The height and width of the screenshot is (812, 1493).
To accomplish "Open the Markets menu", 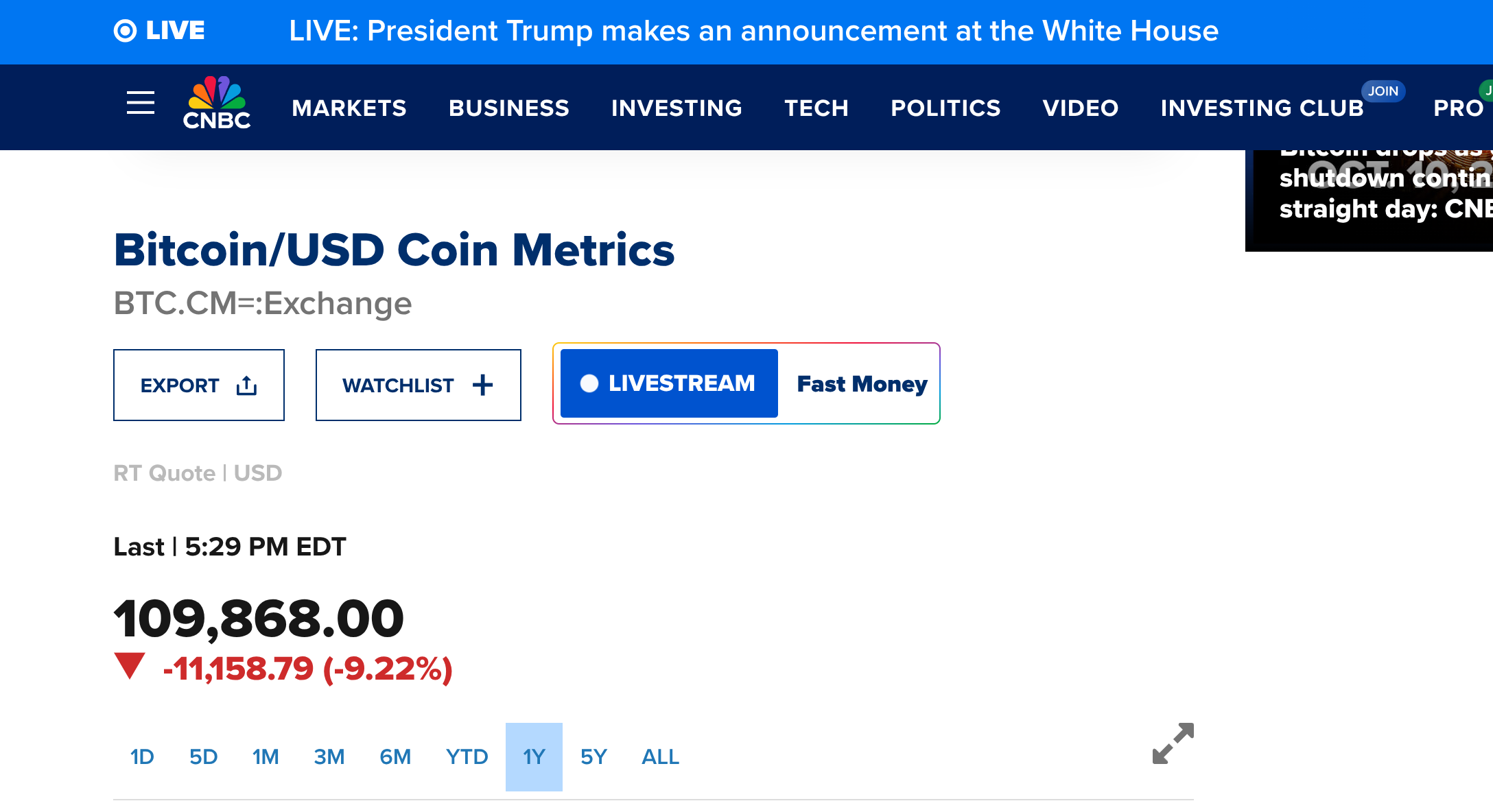I will point(349,108).
